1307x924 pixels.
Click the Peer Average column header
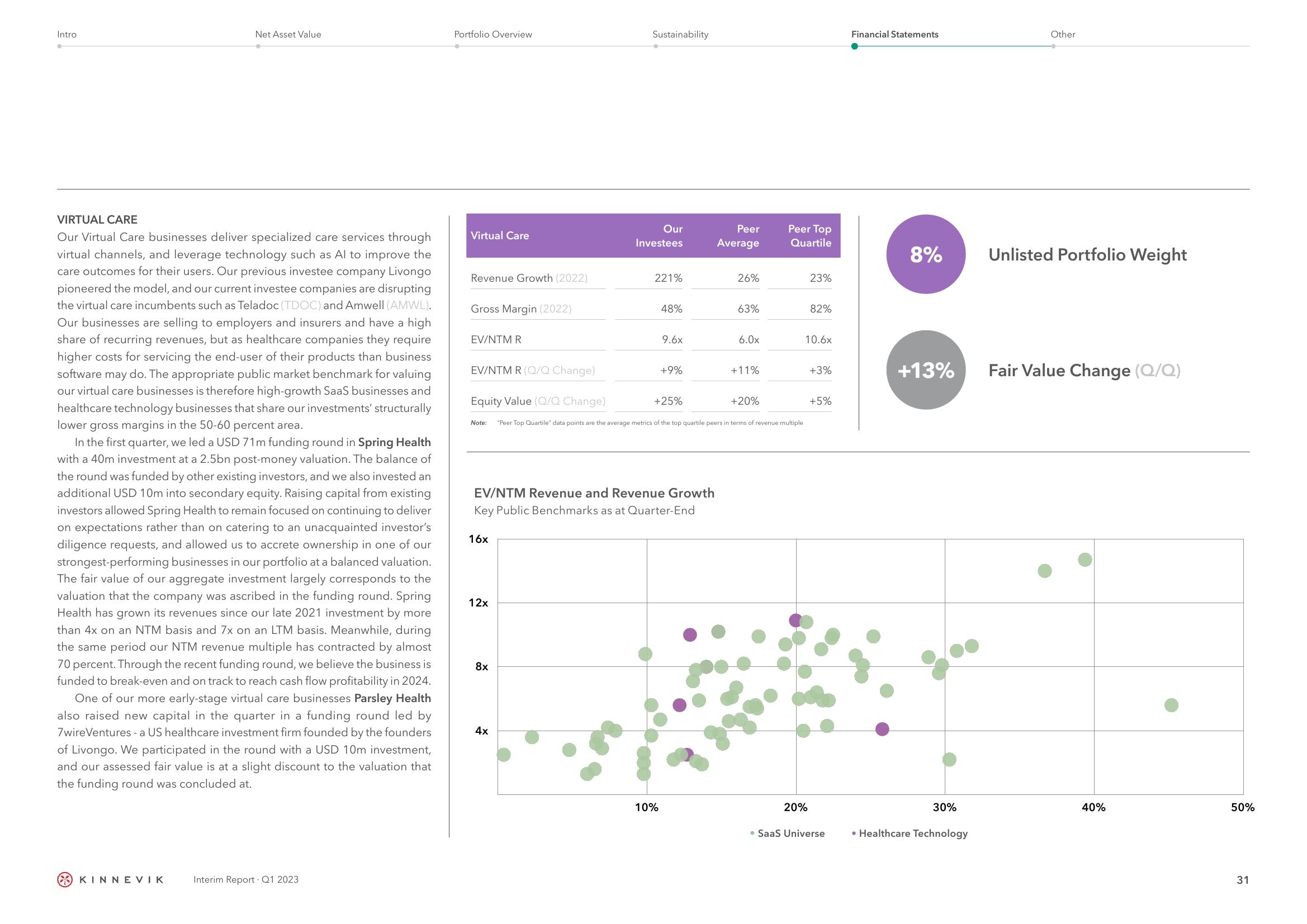[738, 236]
